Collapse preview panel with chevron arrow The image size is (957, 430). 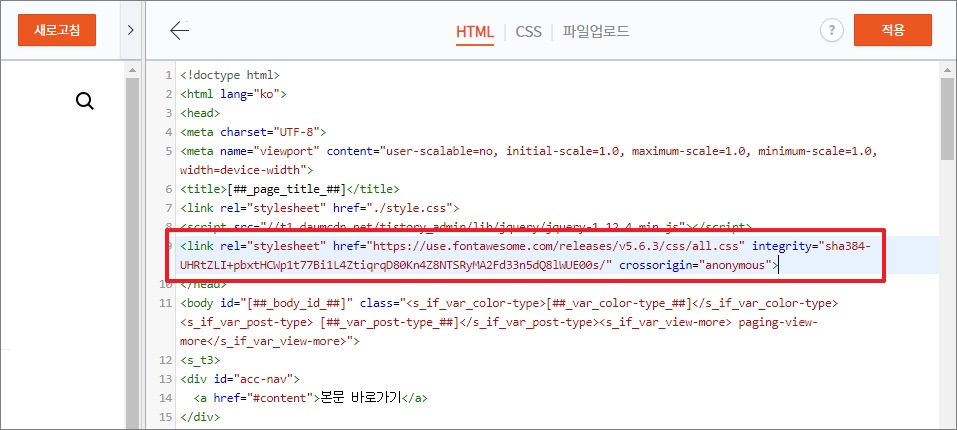point(130,30)
